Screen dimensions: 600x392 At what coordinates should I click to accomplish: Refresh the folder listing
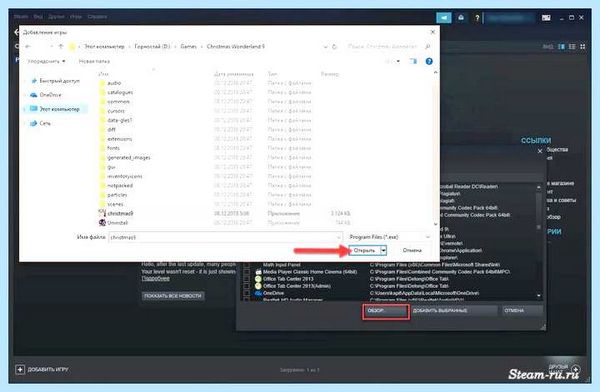click(x=334, y=47)
